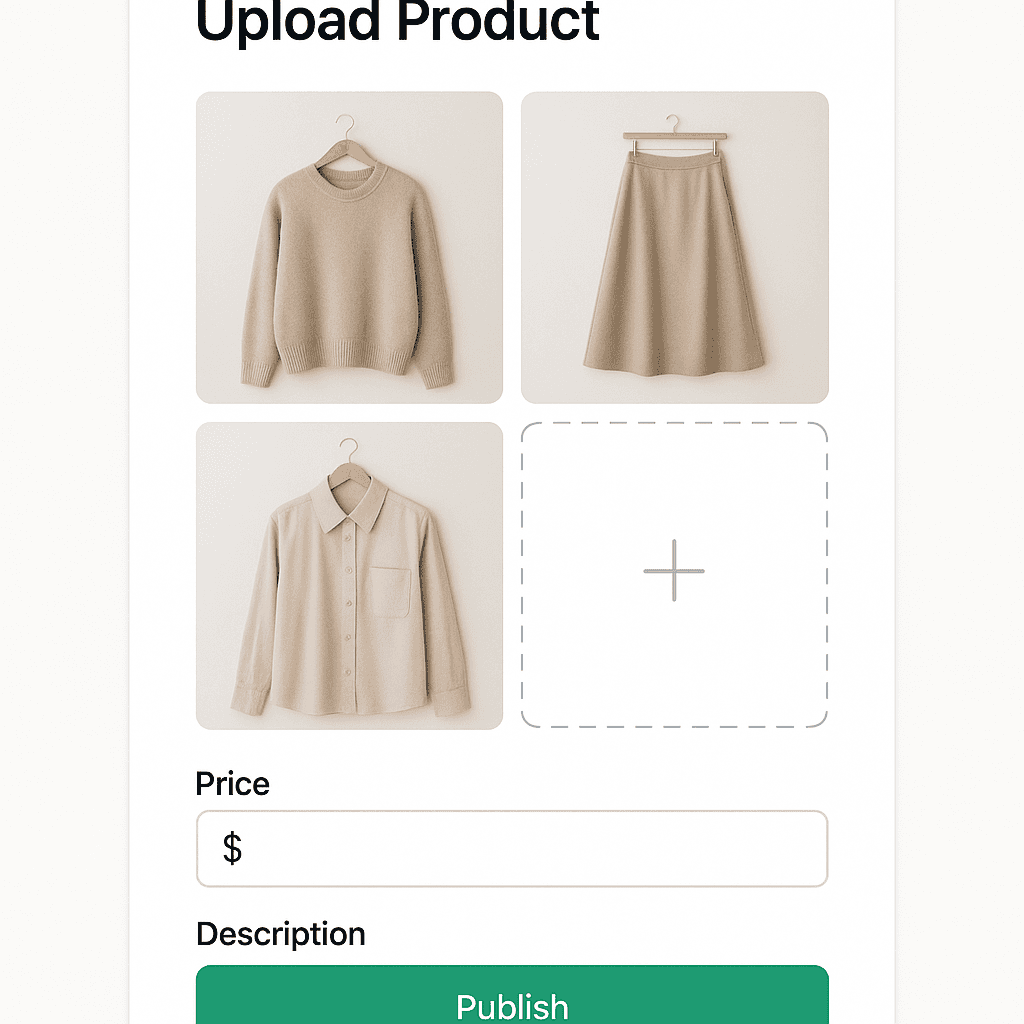This screenshot has width=1024, height=1024.
Task: Click the dollar sign in the price box
Action: pyautogui.click(x=232, y=848)
